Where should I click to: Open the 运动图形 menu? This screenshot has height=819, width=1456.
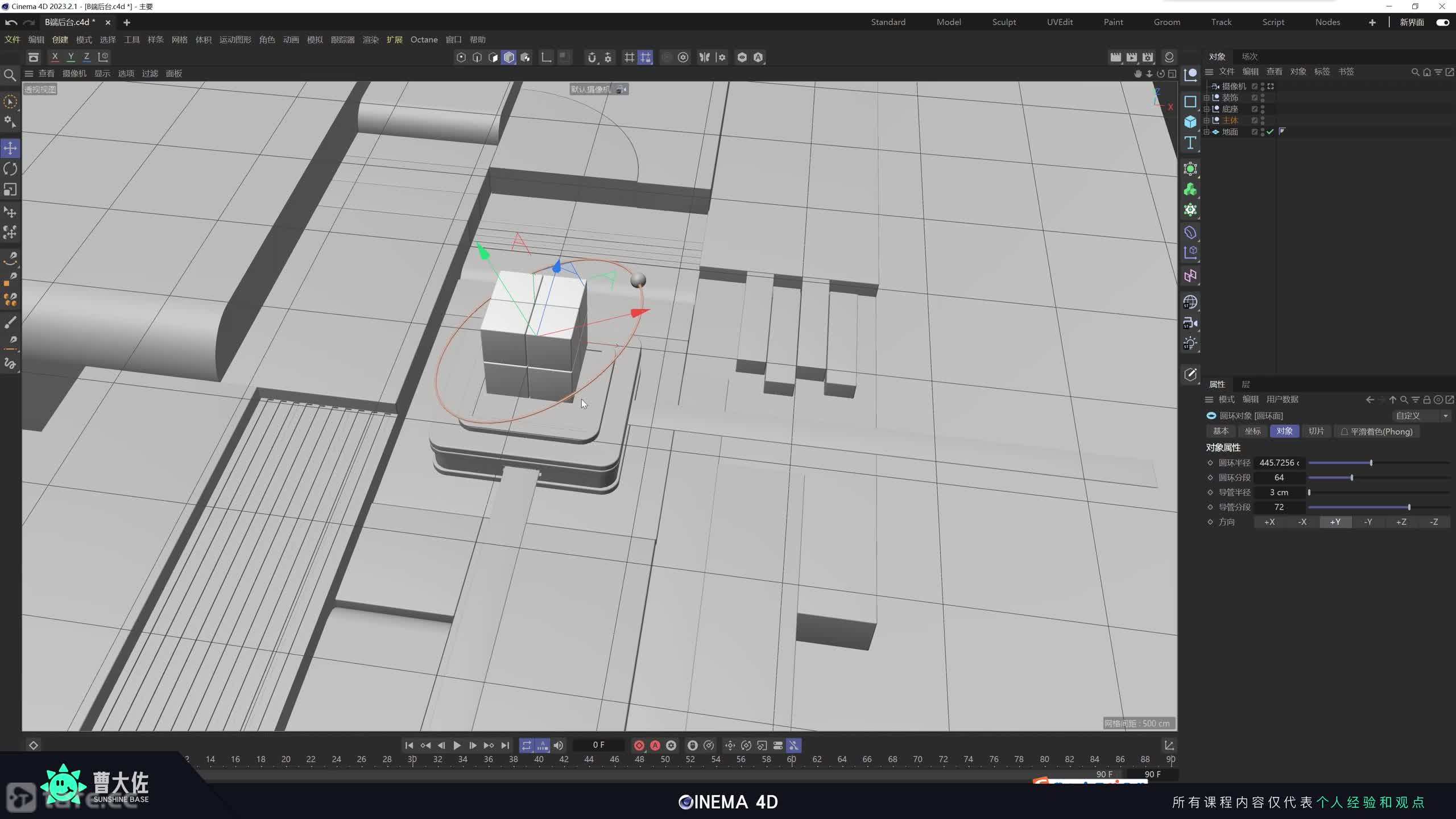(x=235, y=40)
